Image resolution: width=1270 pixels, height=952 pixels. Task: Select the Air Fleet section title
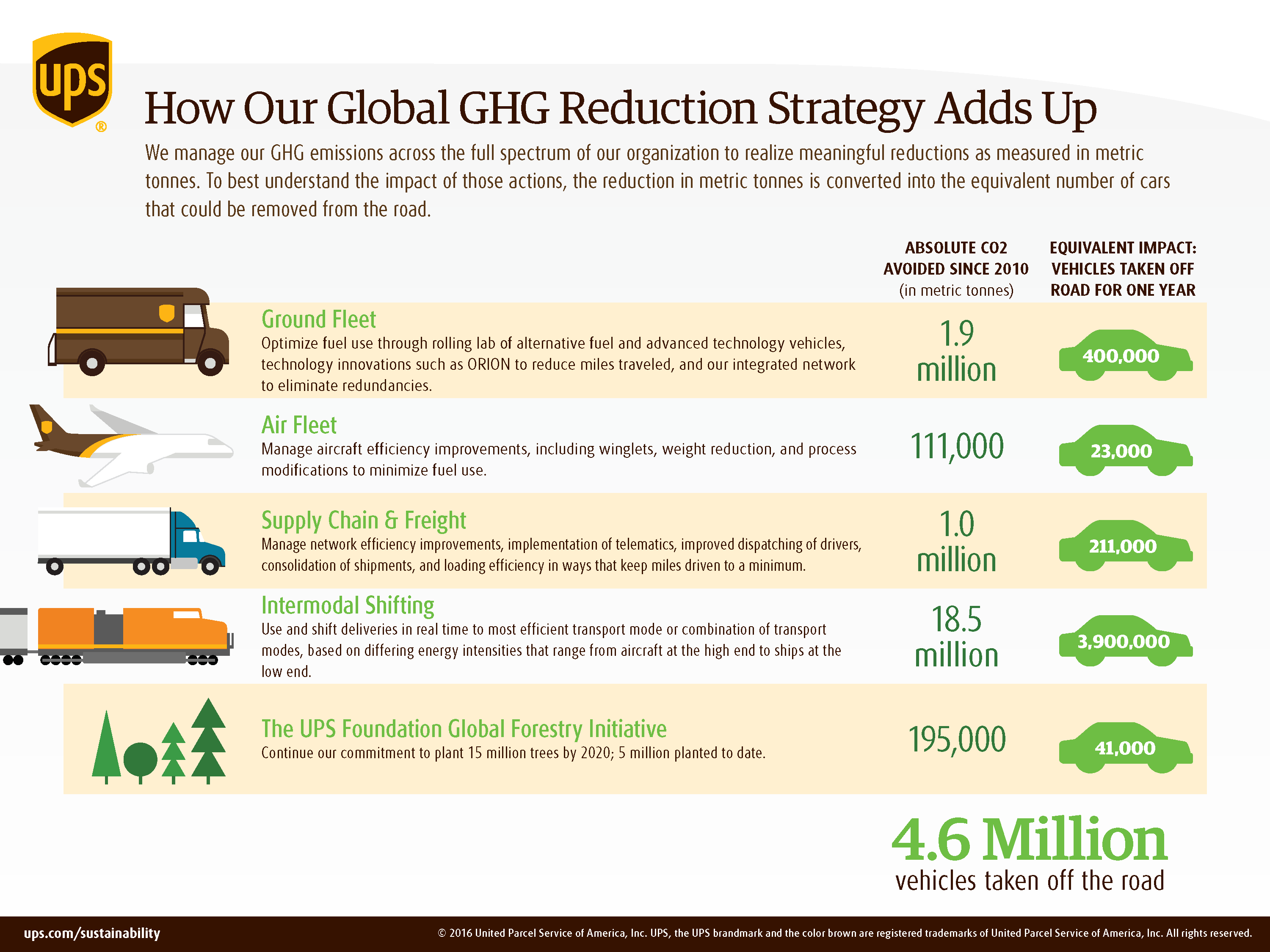299,425
